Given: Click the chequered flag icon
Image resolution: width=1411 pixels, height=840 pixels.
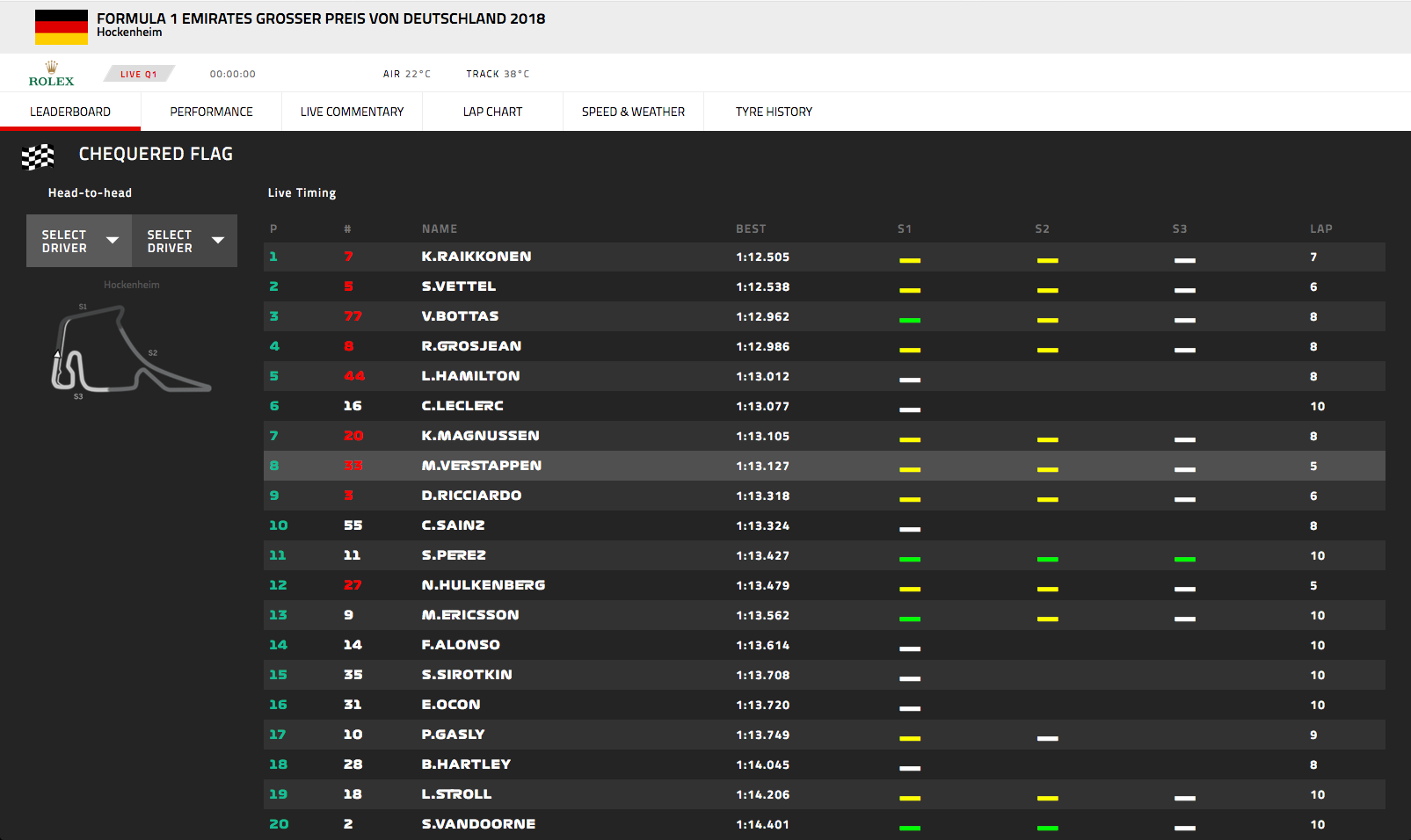Looking at the screenshot, I should tap(38, 156).
